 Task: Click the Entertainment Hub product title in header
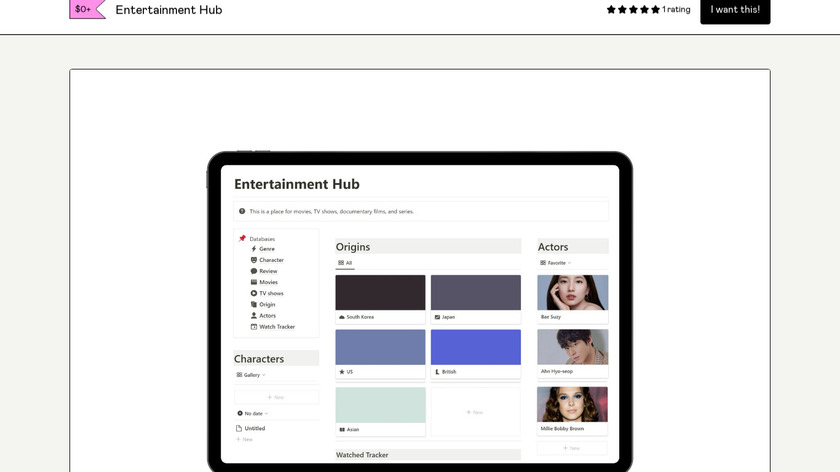click(169, 10)
